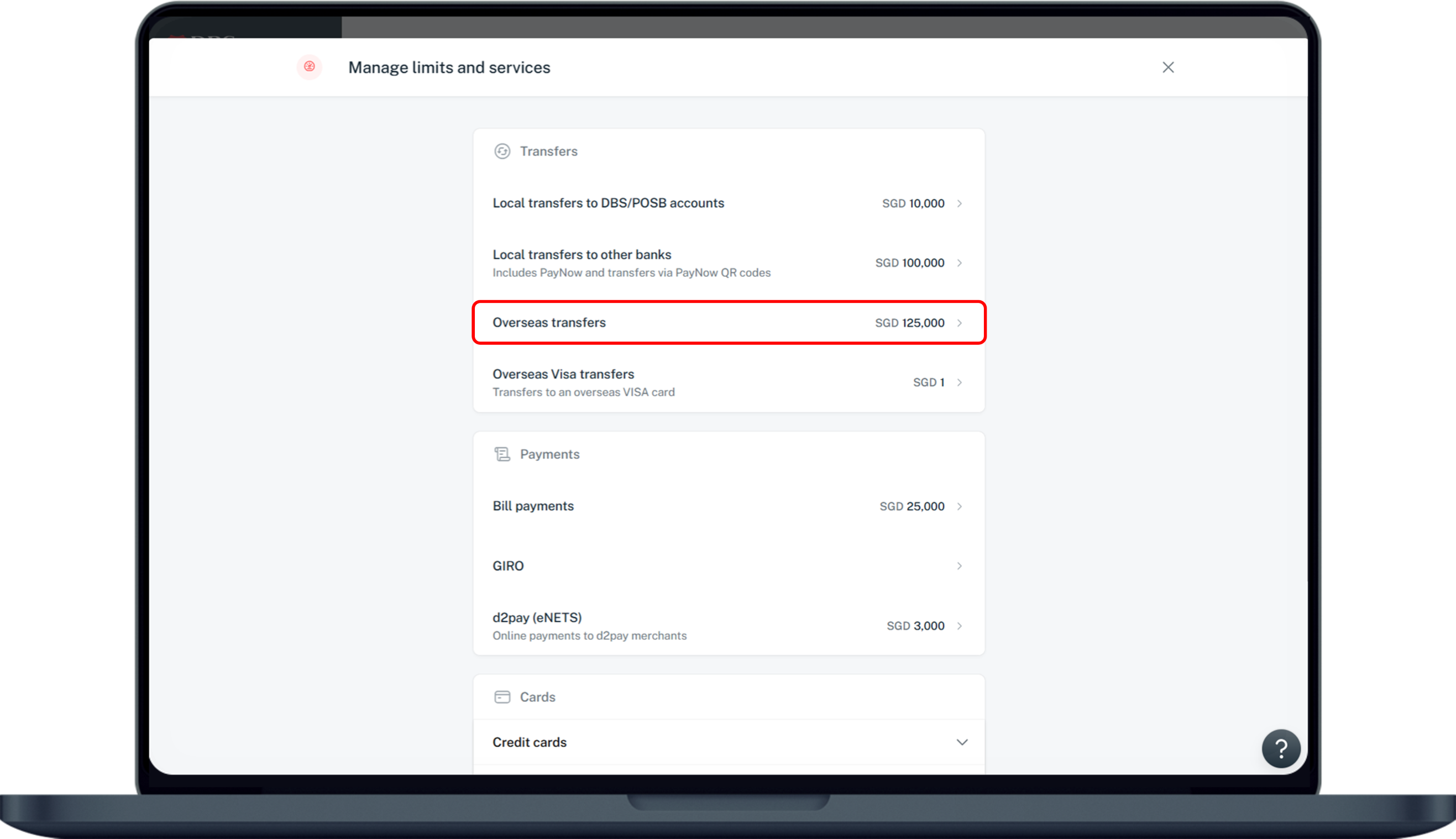Select Overseas transfers limit row
Screen dimensions: 1456x839
click(x=548, y=323)
